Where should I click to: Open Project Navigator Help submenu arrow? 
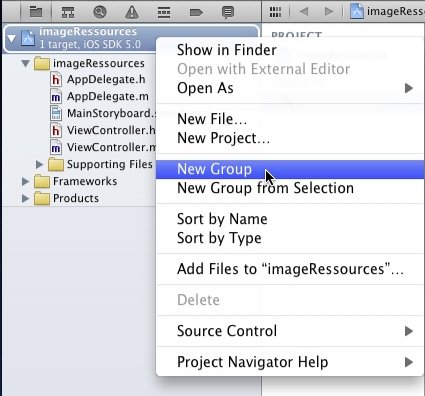point(409,362)
